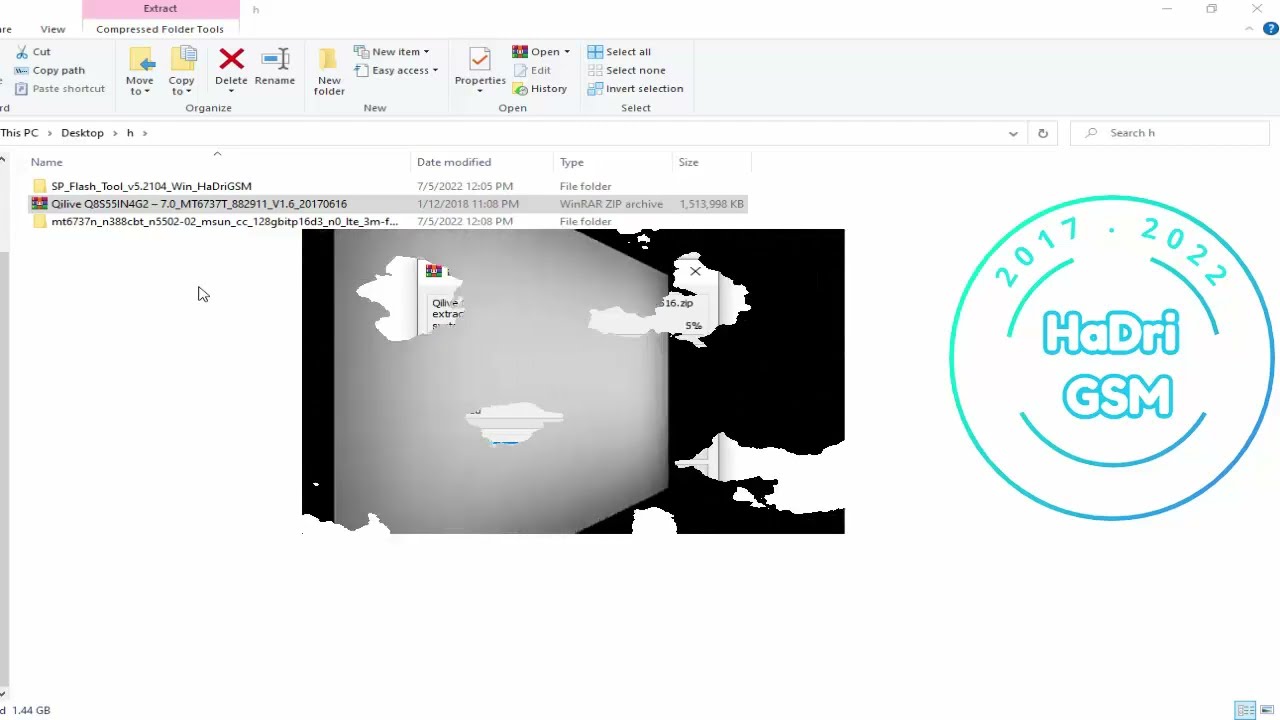This screenshot has width=1280, height=720.
Task: Click the h breadcrumb segment
Action: (x=130, y=133)
